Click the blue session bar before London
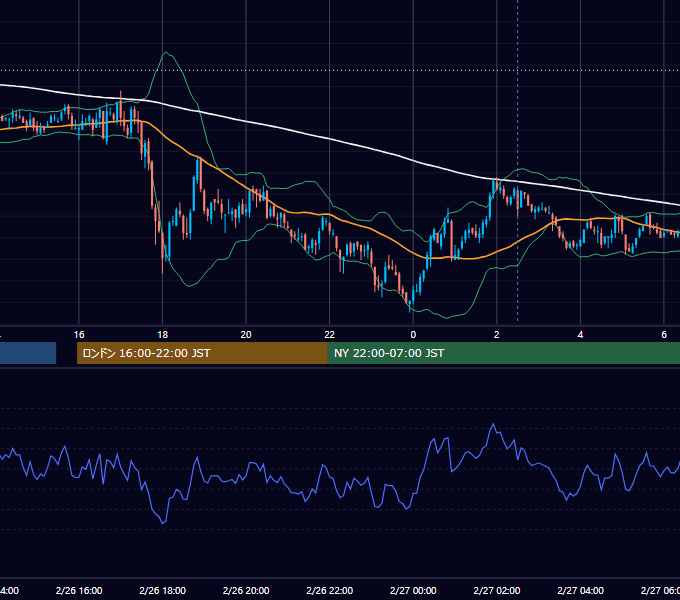Screen dimensions: 680x600 [x=28, y=353]
